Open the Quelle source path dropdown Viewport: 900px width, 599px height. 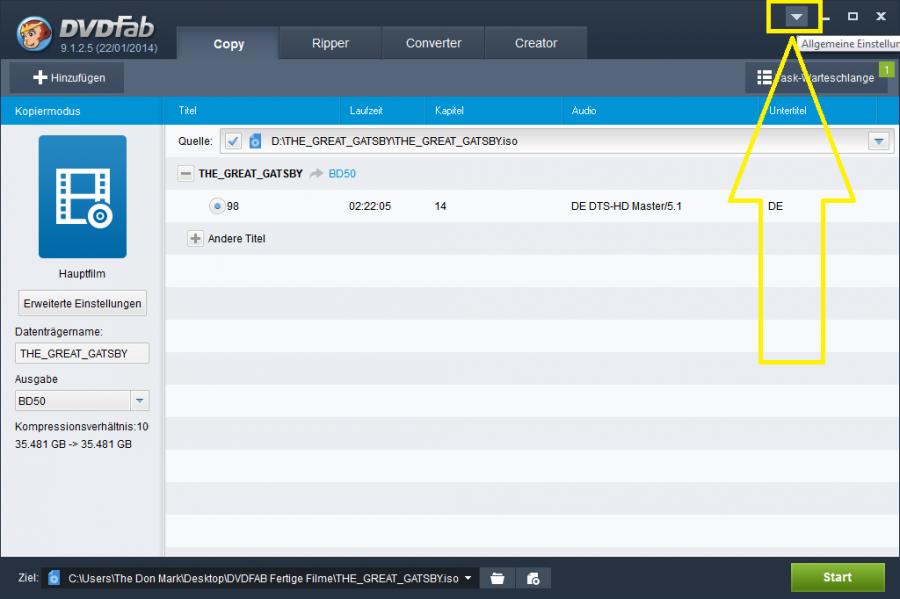click(878, 141)
